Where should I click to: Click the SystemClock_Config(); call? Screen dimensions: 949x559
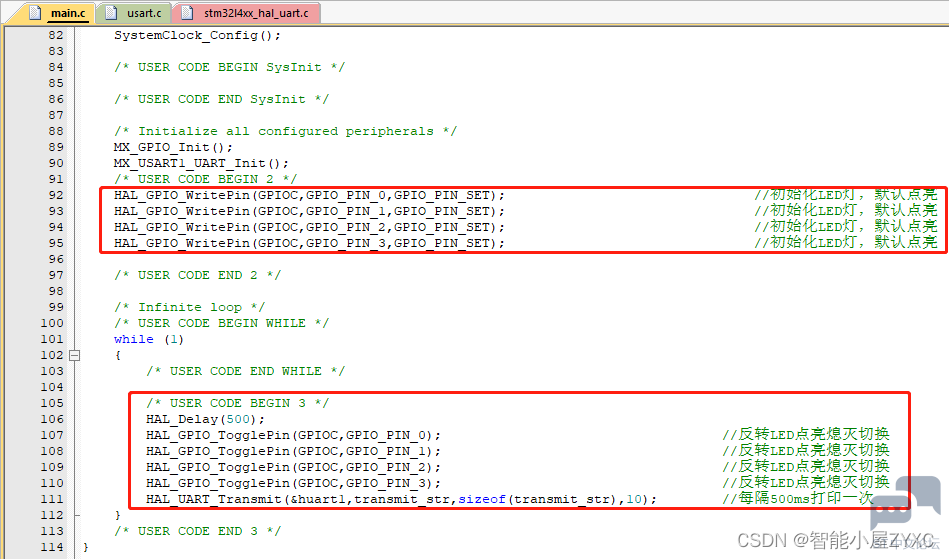[197, 35]
